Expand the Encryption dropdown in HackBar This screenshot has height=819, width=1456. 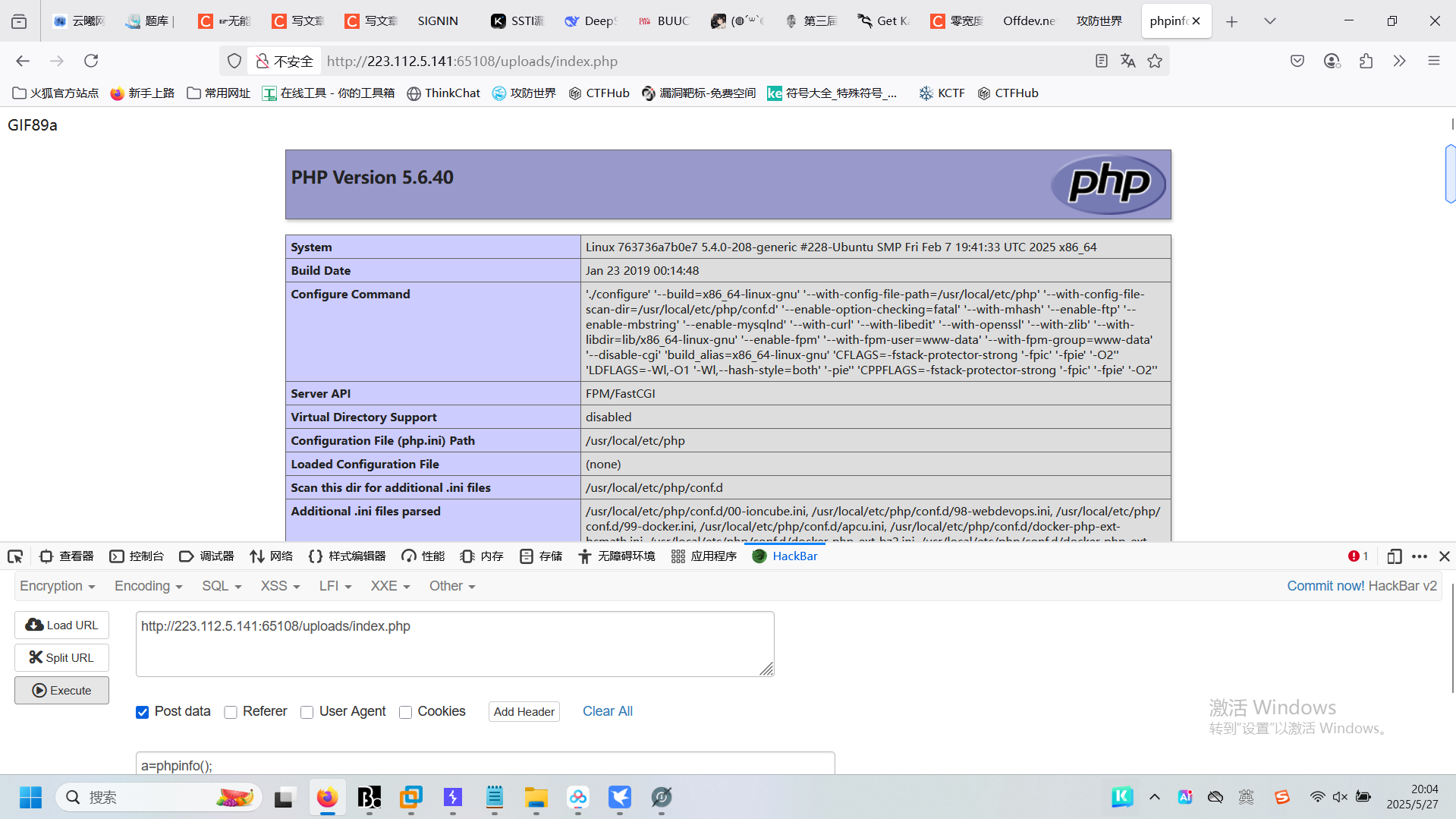coord(58,586)
